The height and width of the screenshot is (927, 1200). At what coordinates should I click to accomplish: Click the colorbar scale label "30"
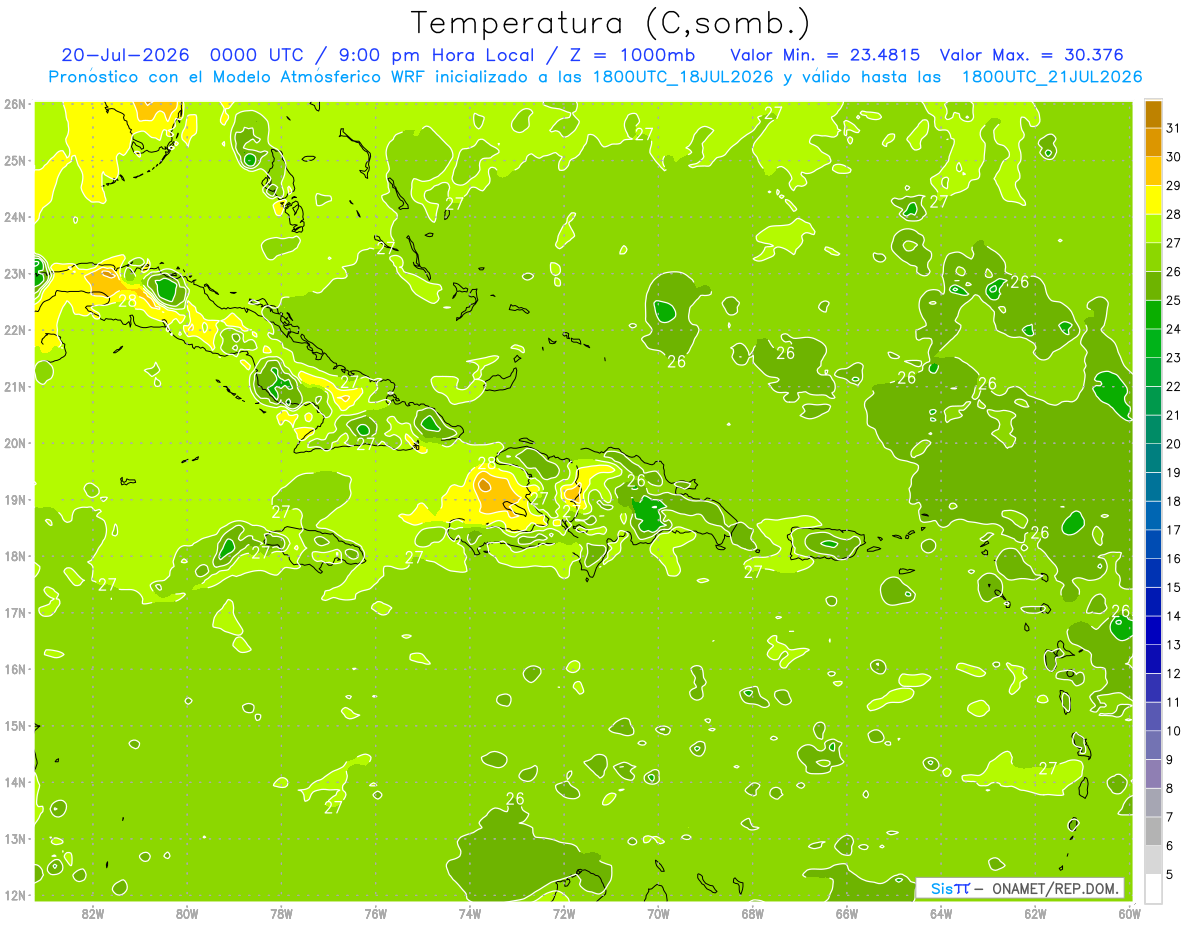tap(1175, 157)
